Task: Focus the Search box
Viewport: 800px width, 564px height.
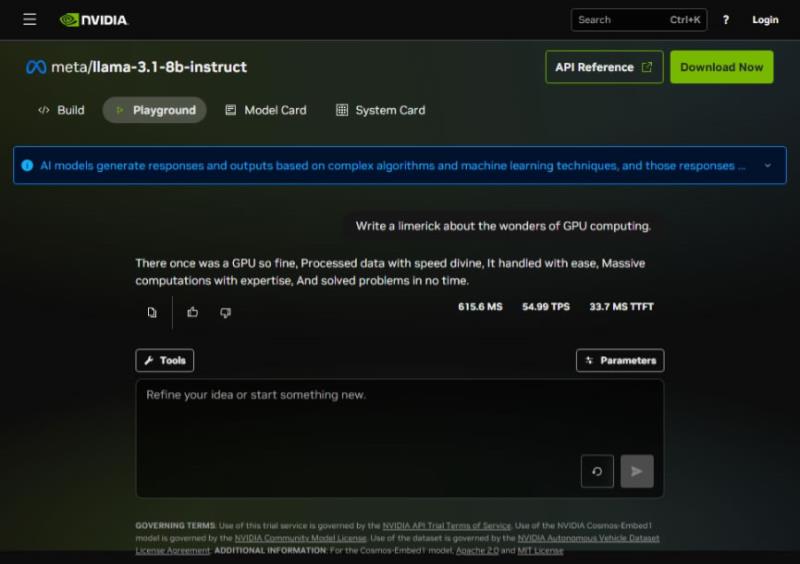Action: click(x=639, y=20)
